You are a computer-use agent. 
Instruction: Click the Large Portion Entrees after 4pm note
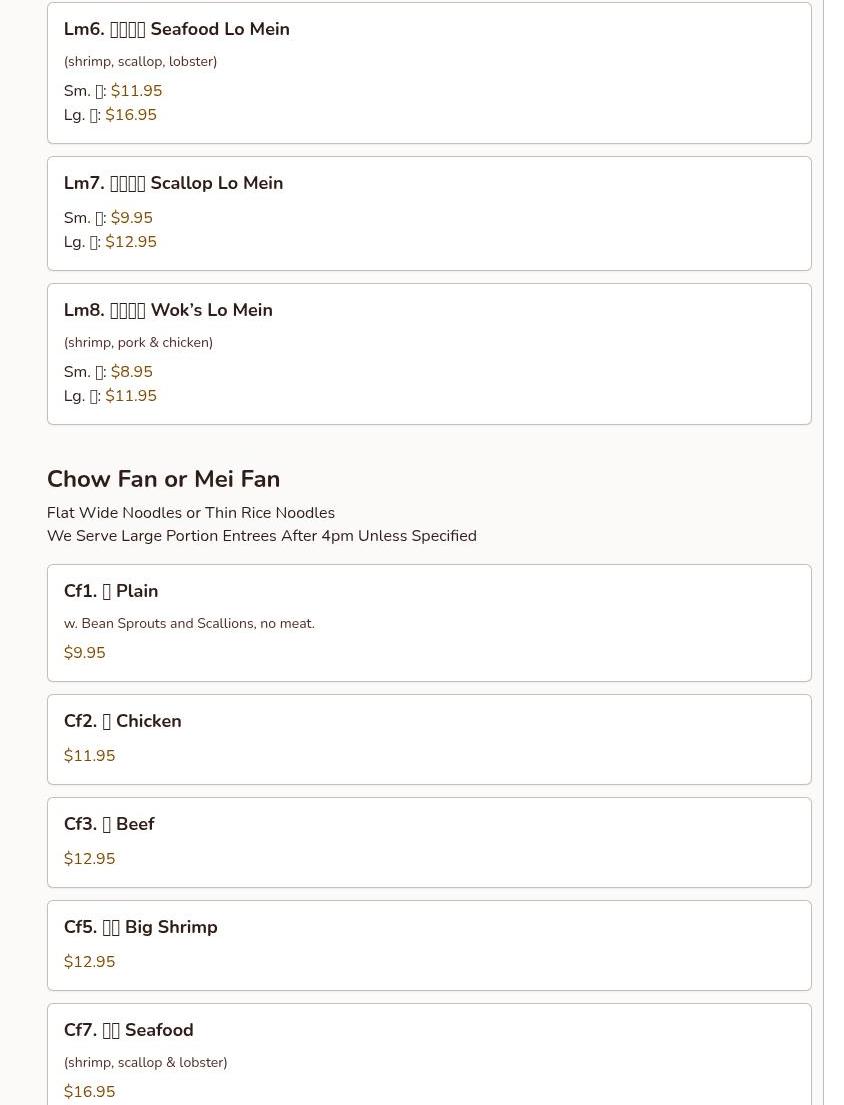coord(262,536)
